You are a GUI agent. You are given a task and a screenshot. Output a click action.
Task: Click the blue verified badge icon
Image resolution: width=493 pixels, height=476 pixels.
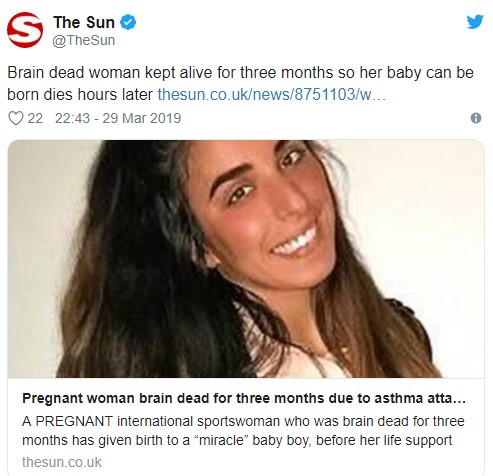coord(128,22)
